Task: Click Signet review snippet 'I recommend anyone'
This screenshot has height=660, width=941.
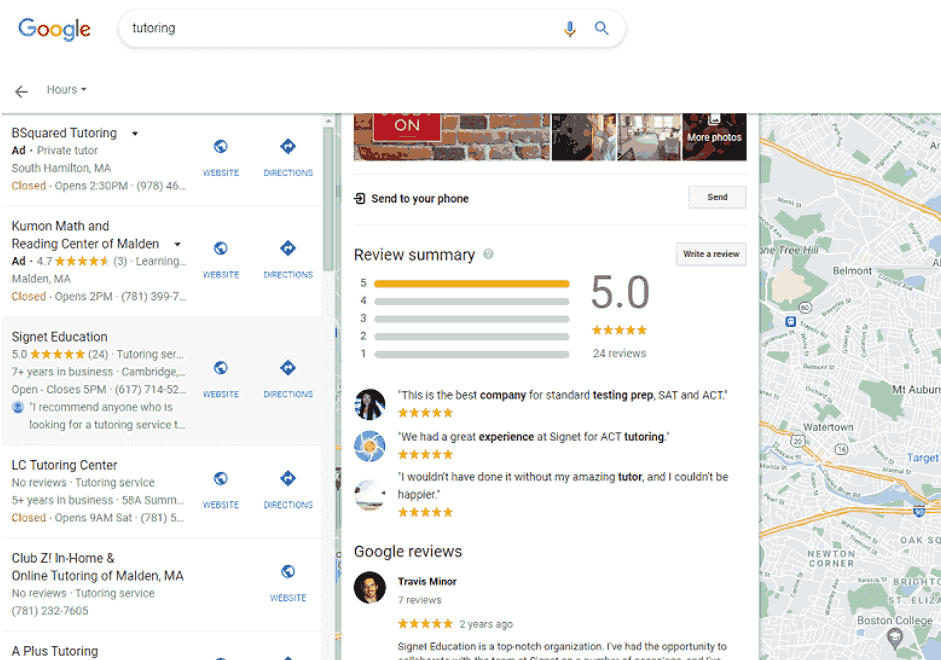Action: tap(107, 416)
